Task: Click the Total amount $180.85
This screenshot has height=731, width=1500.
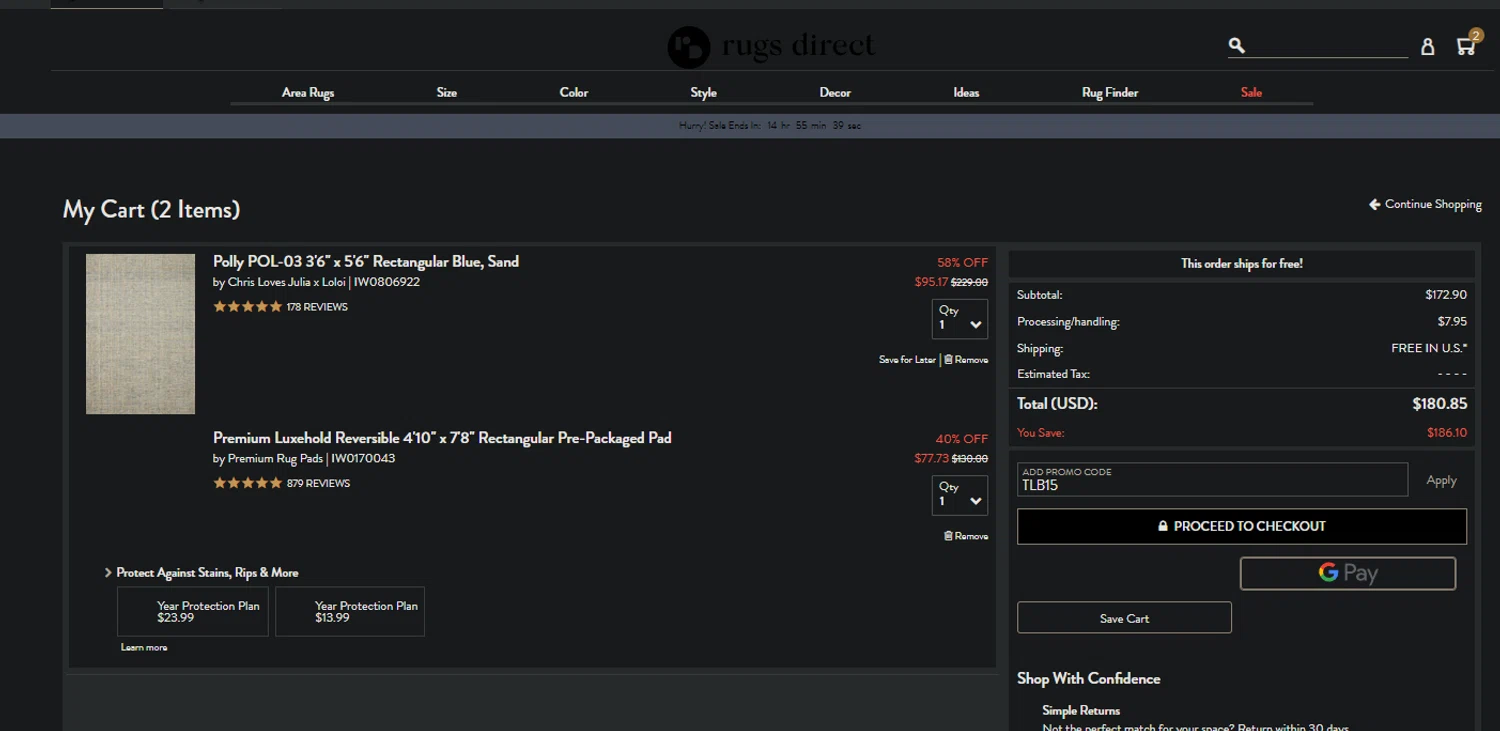Action: click(1439, 404)
